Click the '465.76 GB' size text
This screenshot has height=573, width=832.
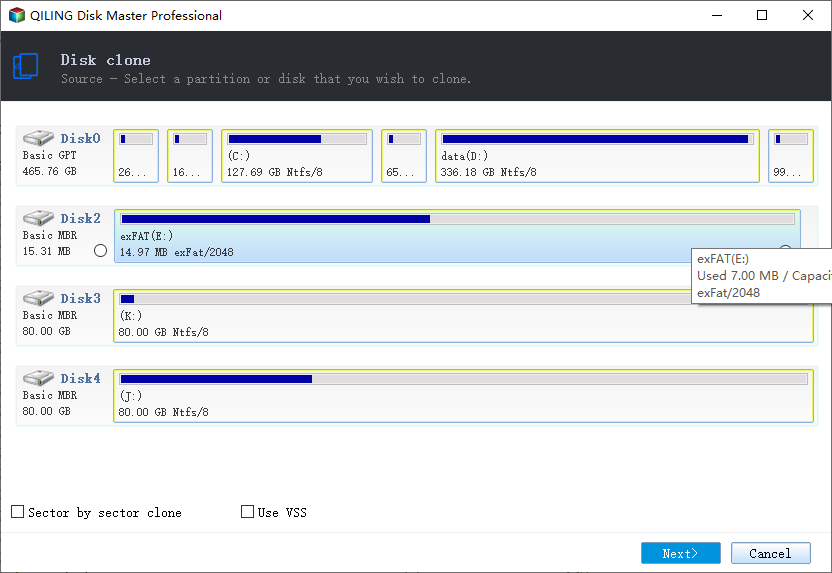(49, 171)
